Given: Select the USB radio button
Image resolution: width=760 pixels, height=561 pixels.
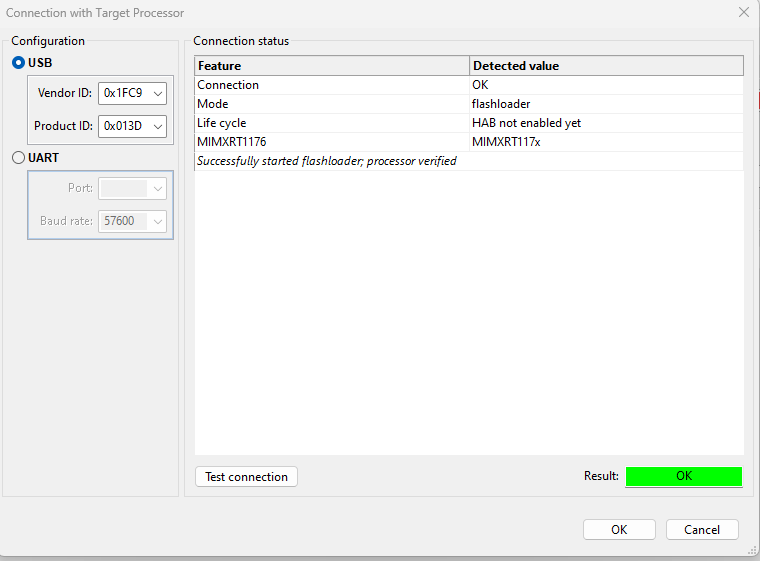Looking at the screenshot, I should click(x=18, y=63).
